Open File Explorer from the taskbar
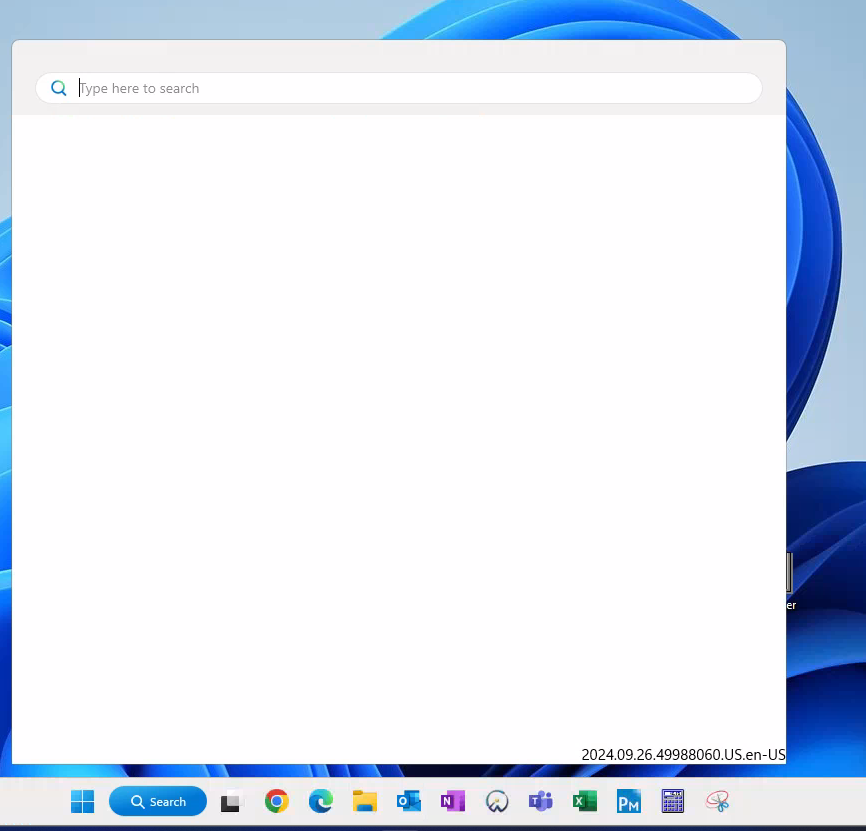Image resolution: width=866 pixels, height=831 pixels. pos(365,801)
